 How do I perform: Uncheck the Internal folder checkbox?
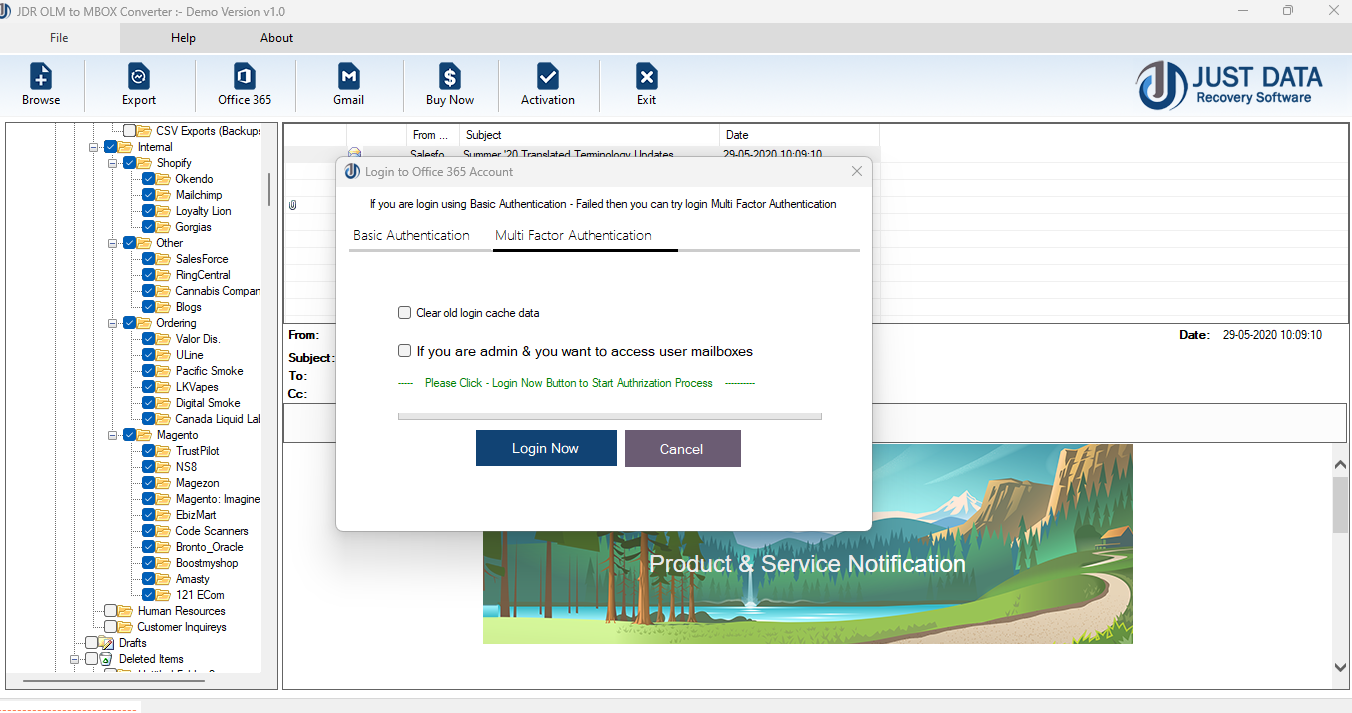111,147
